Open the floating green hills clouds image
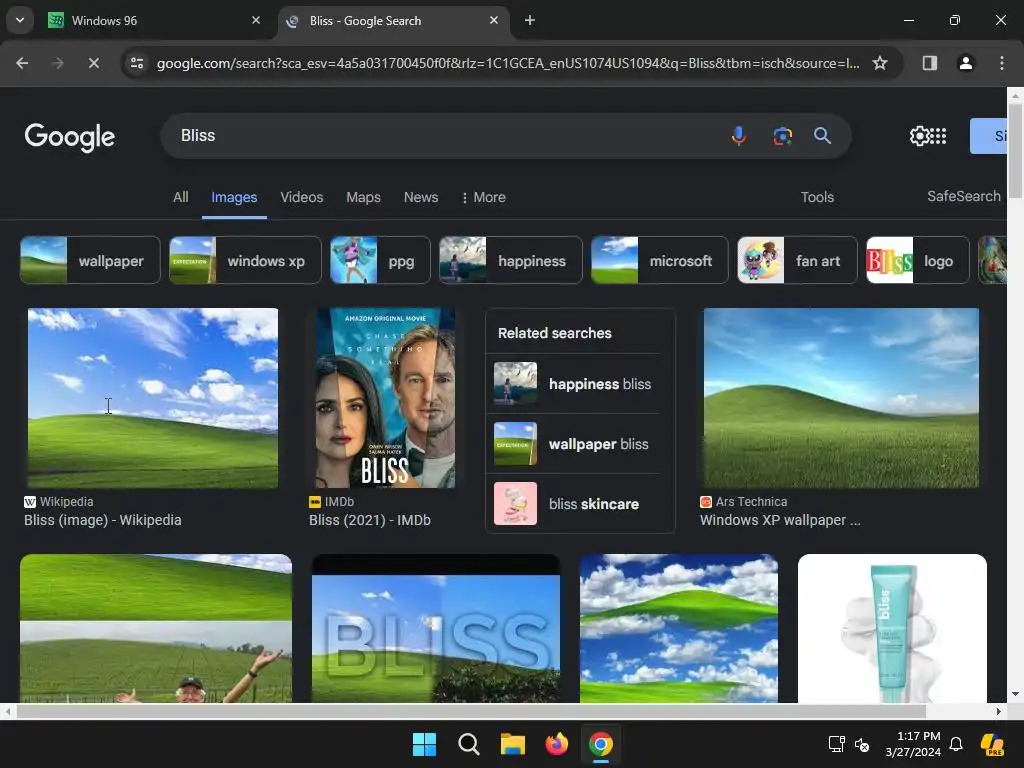The image size is (1024, 768). pyautogui.click(x=679, y=628)
